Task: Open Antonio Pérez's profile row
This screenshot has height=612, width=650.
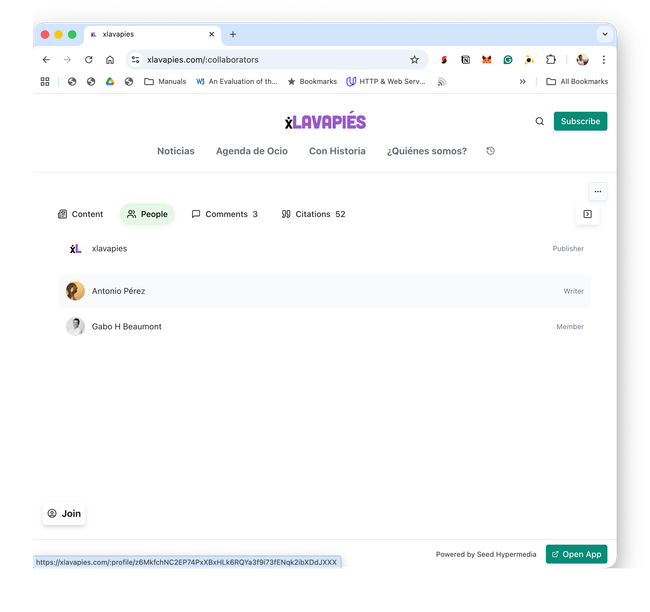Action: tap(325, 291)
